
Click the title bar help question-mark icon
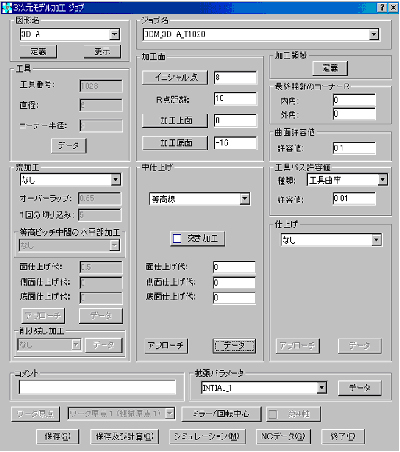(x=383, y=7)
